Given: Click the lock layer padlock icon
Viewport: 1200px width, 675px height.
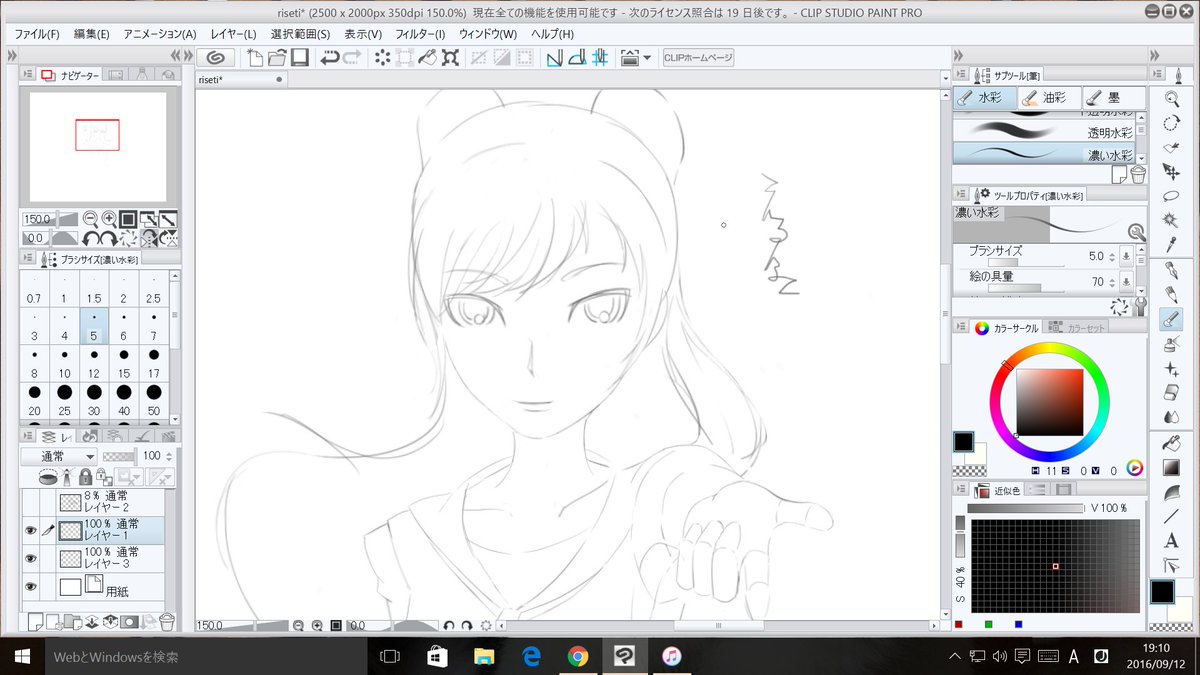Looking at the screenshot, I should click(85, 477).
